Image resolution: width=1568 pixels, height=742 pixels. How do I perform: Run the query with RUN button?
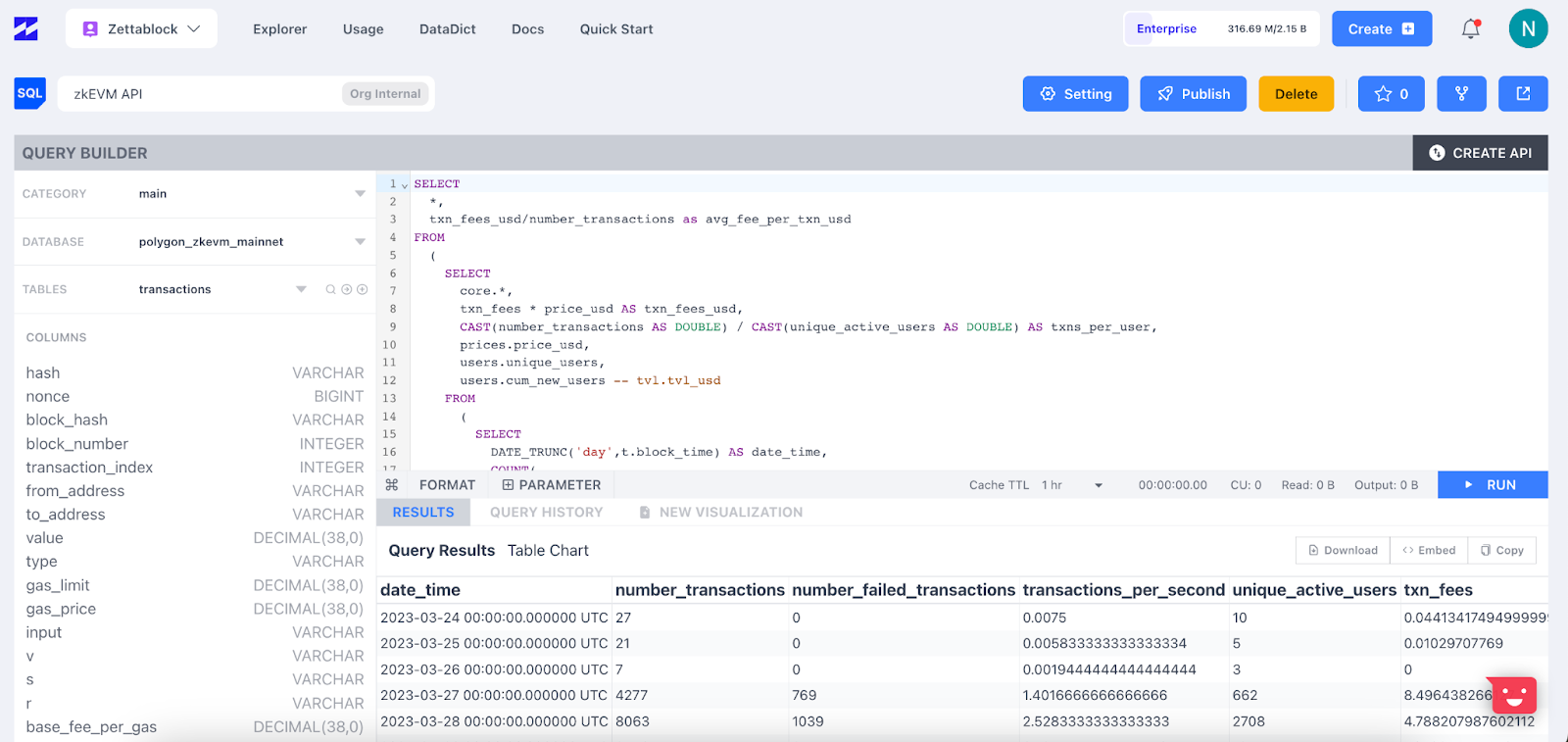(x=1493, y=485)
